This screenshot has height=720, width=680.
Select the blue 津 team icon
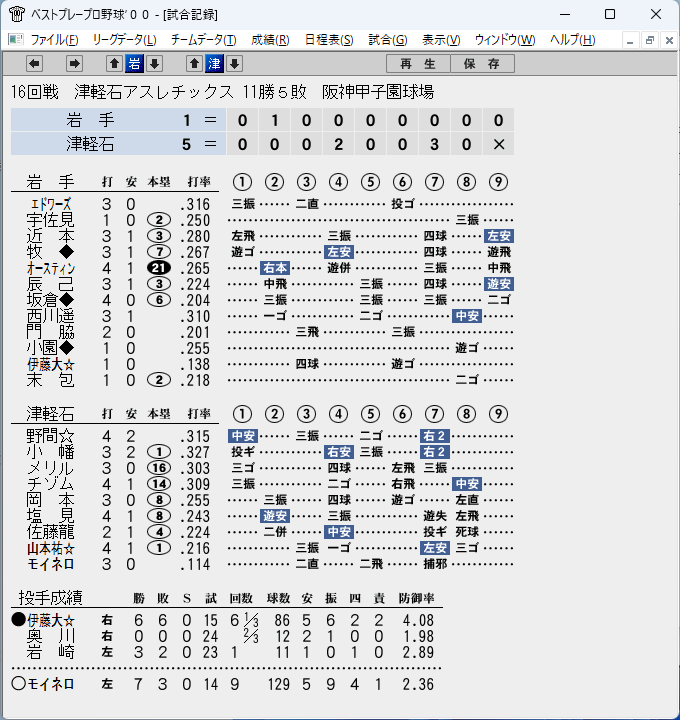click(214, 63)
